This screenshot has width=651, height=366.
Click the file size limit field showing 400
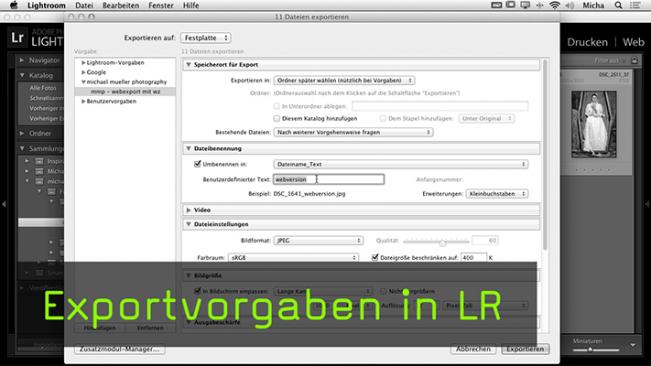point(474,258)
